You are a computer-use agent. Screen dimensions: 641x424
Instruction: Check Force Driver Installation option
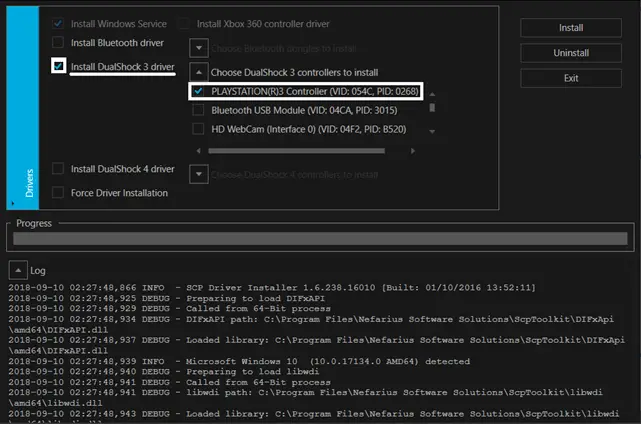(x=58, y=192)
